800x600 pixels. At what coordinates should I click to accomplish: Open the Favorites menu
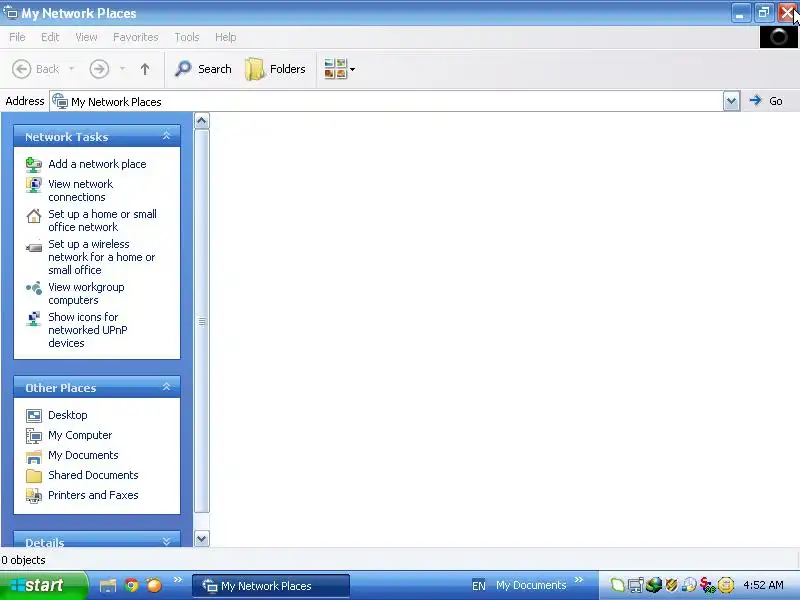136,37
